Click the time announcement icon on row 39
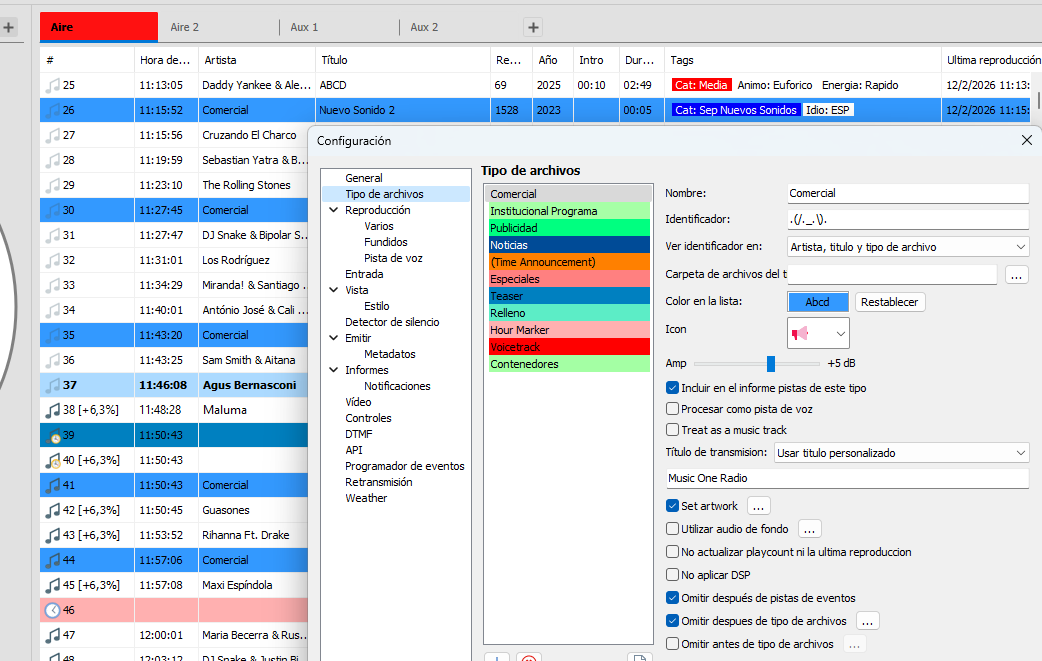Viewport: 1042px width, 661px height. [x=53, y=435]
